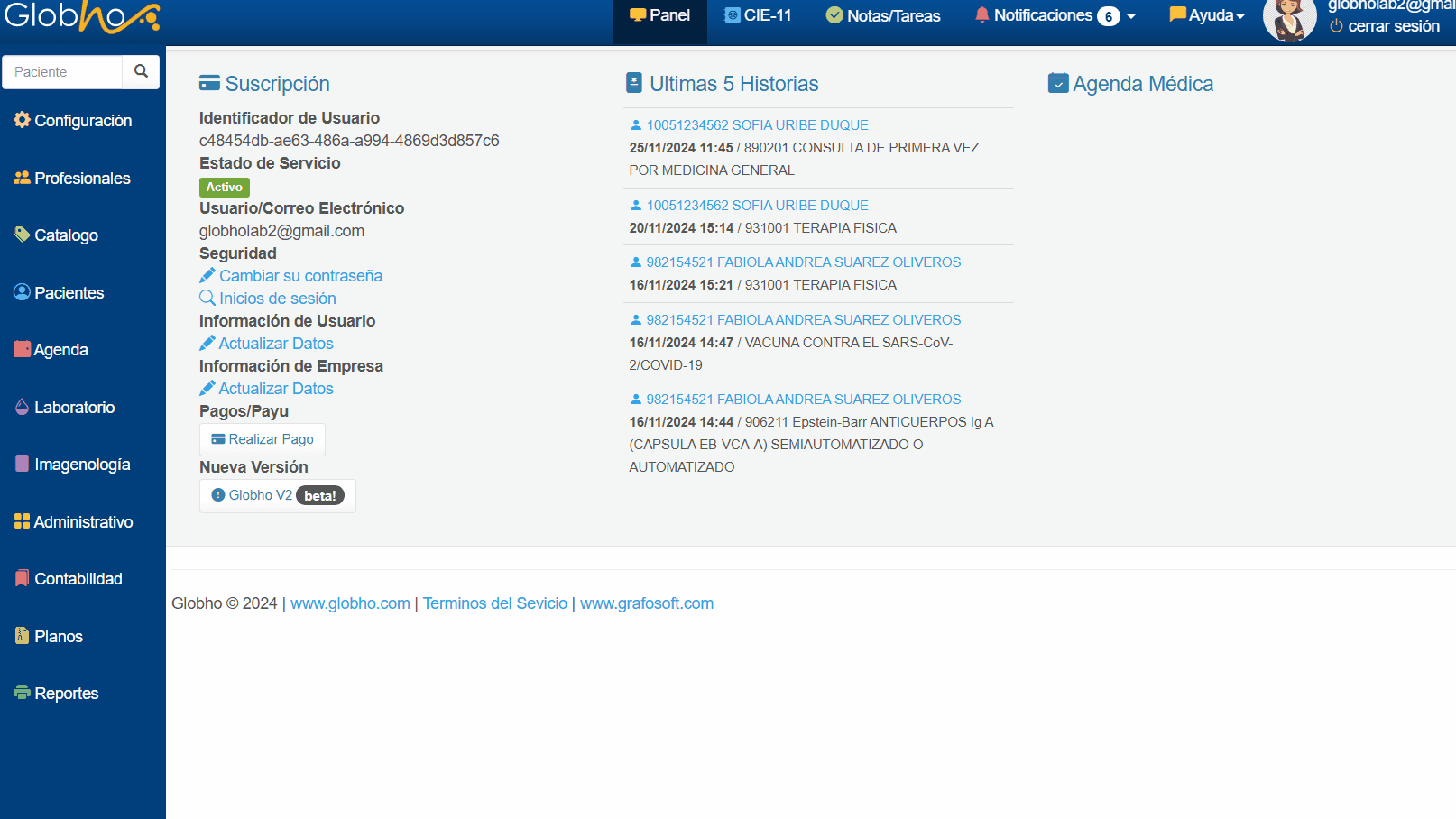Click the user avatar picture
This screenshot has width=1456, height=819.
point(1288,20)
